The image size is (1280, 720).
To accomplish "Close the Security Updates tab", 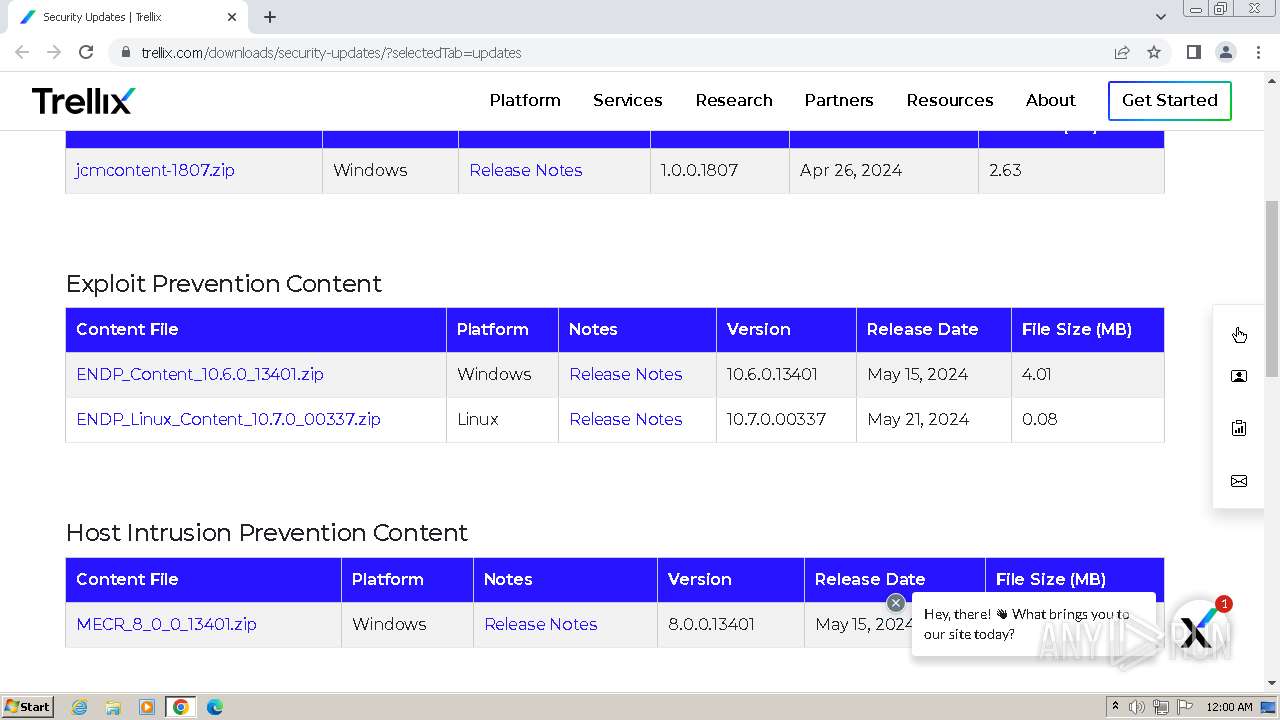I will click(232, 17).
